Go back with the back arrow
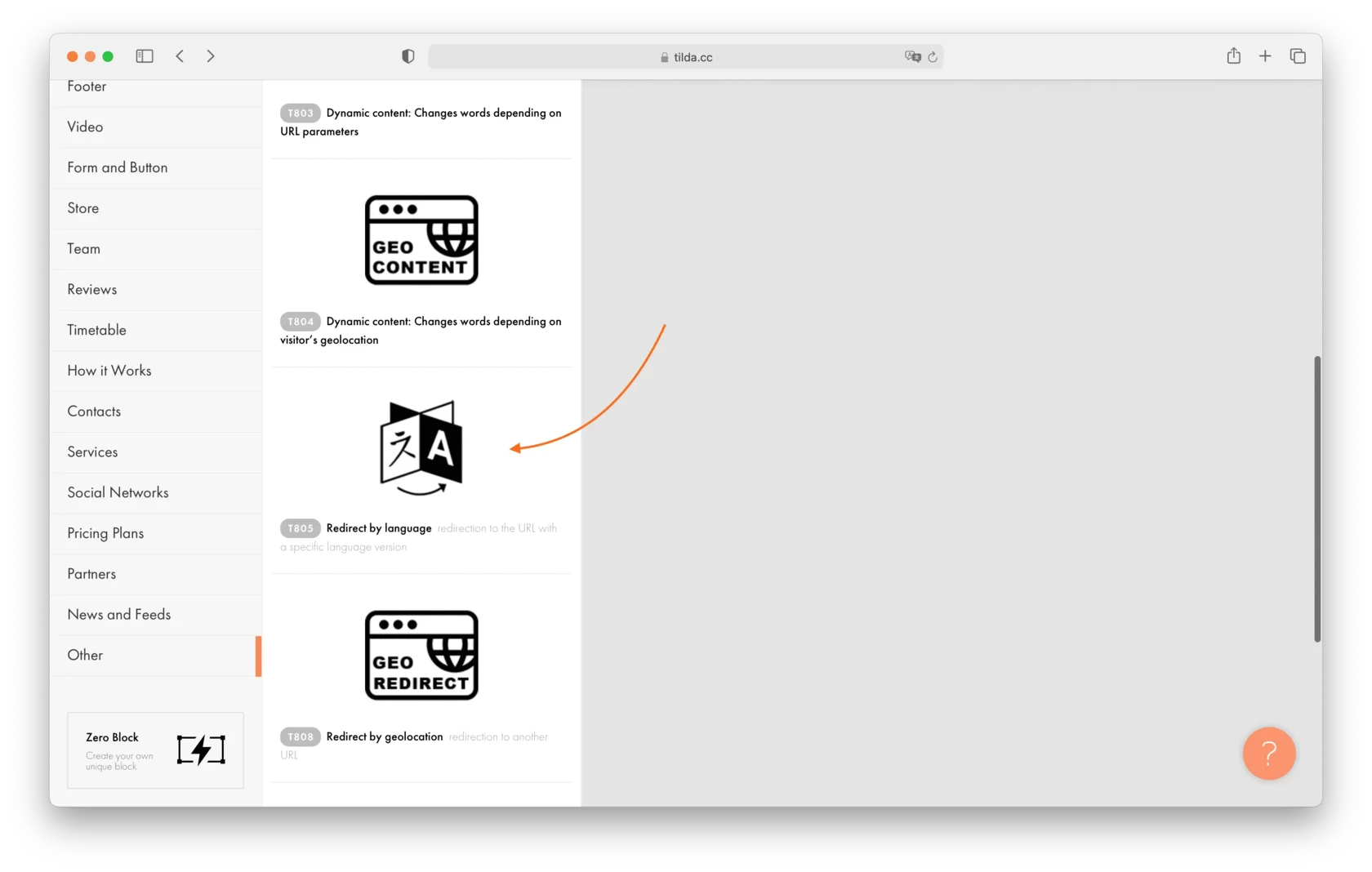This screenshot has width=1372, height=872. tap(180, 56)
